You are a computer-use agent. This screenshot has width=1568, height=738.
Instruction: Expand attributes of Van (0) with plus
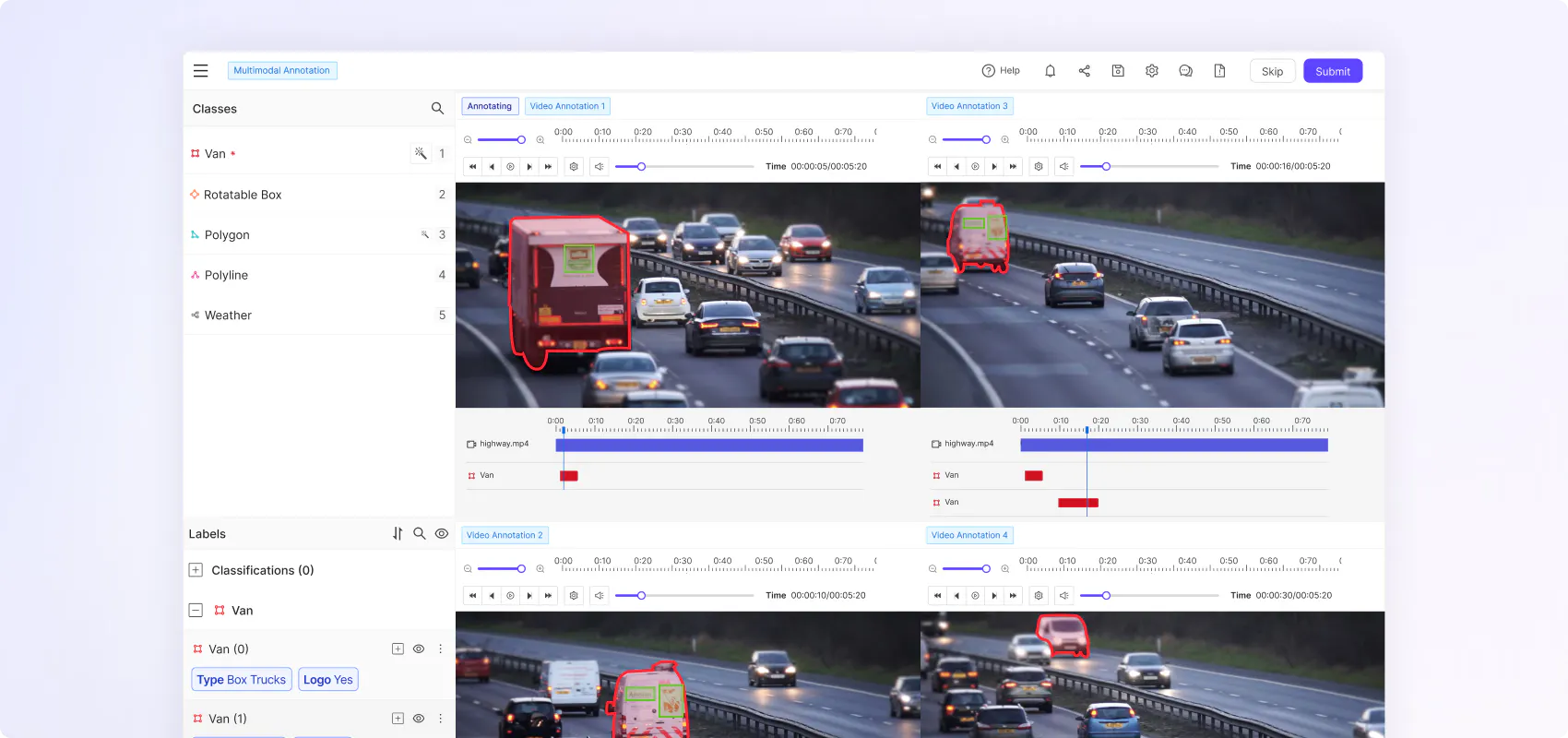pyautogui.click(x=398, y=649)
